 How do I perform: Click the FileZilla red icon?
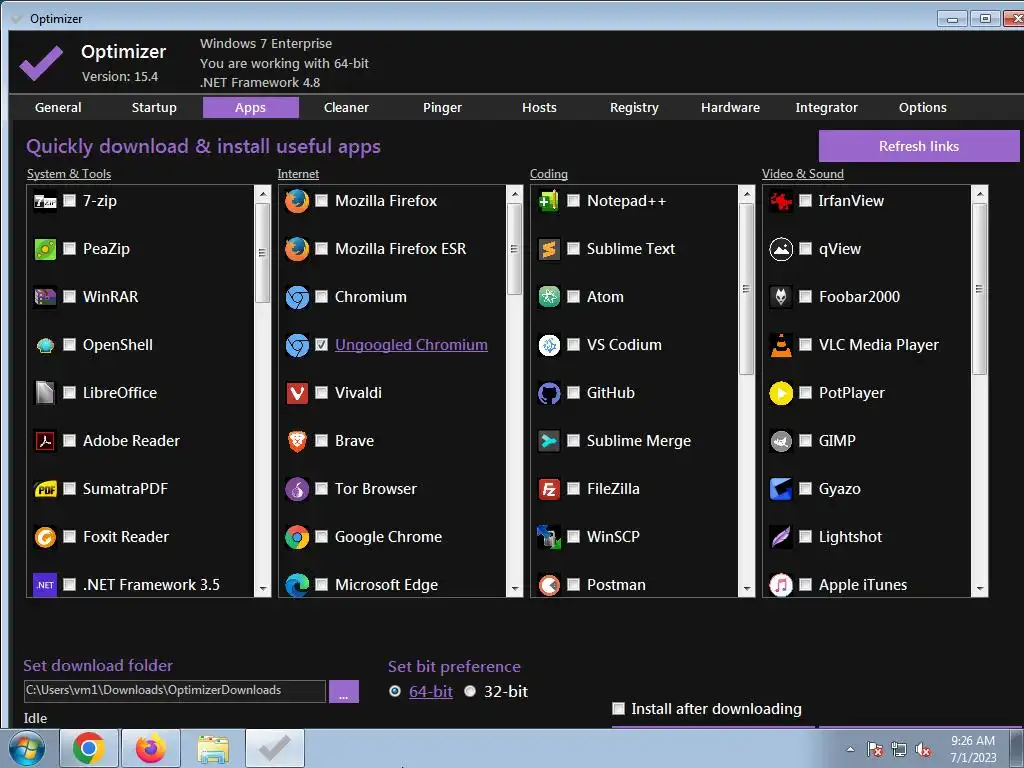coord(549,489)
